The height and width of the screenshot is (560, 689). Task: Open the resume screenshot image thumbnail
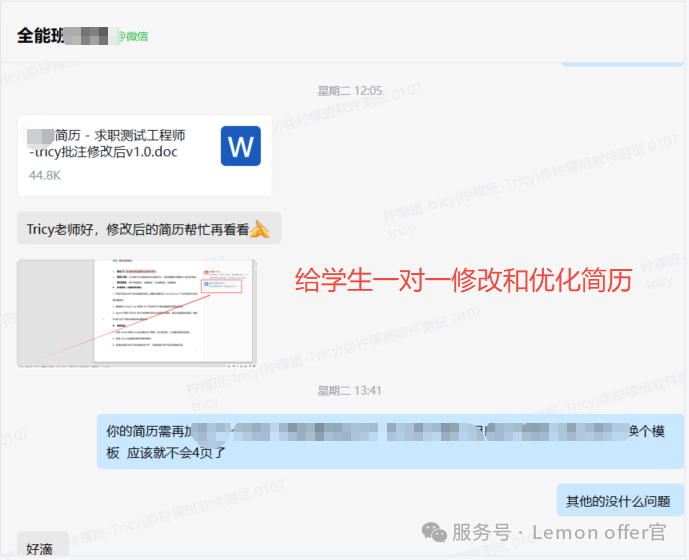coord(137,313)
